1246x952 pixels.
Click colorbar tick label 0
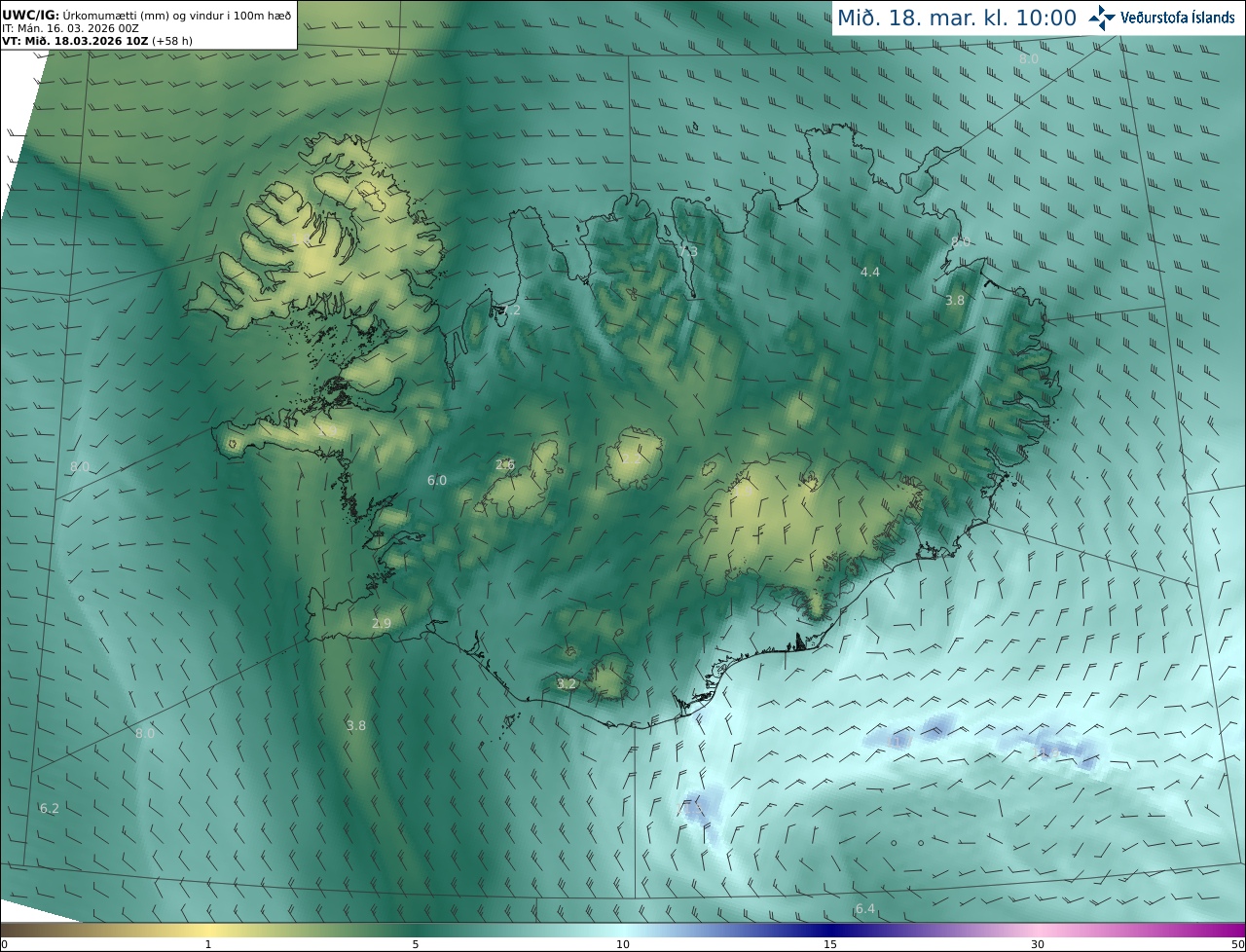click(x=4, y=944)
